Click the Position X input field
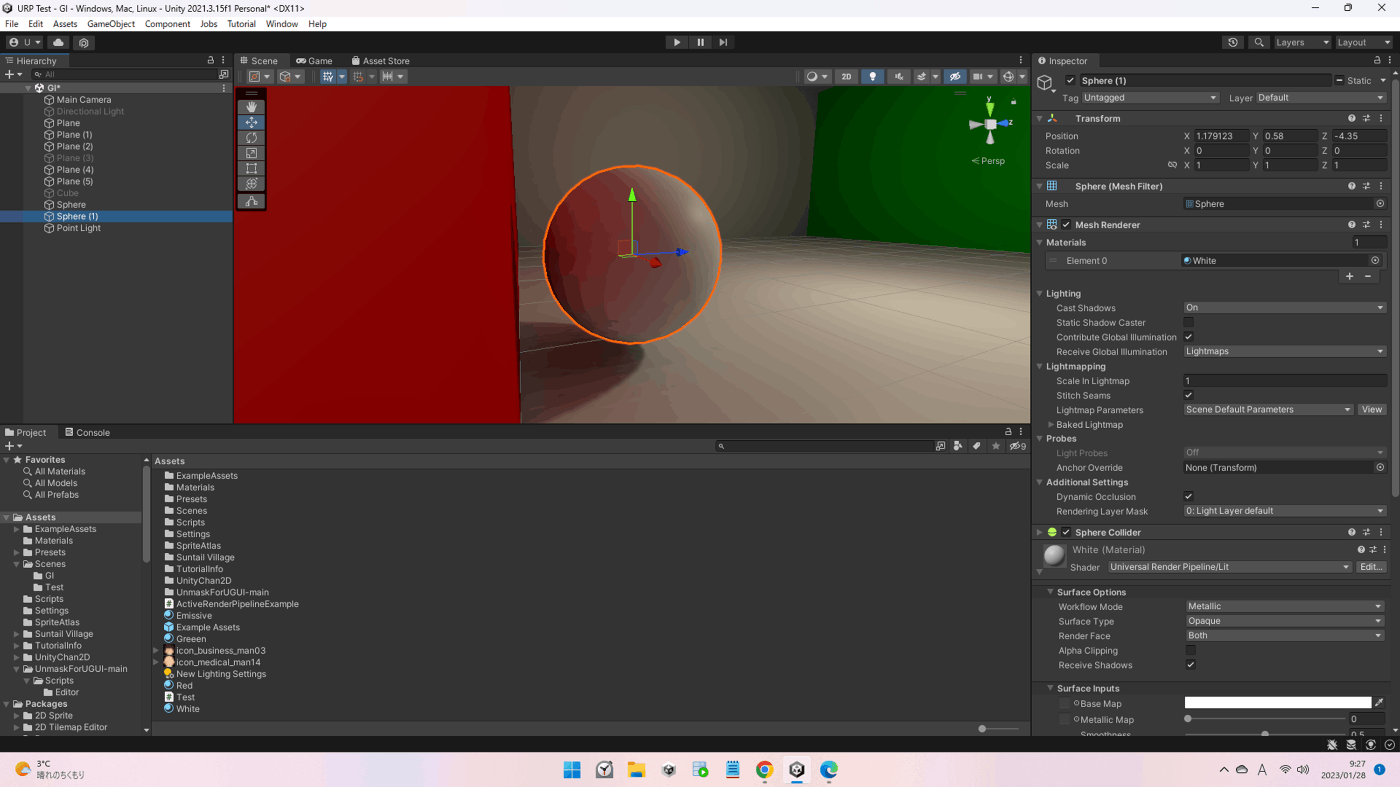Image resolution: width=1400 pixels, height=787 pixels. click(1222, 136)
